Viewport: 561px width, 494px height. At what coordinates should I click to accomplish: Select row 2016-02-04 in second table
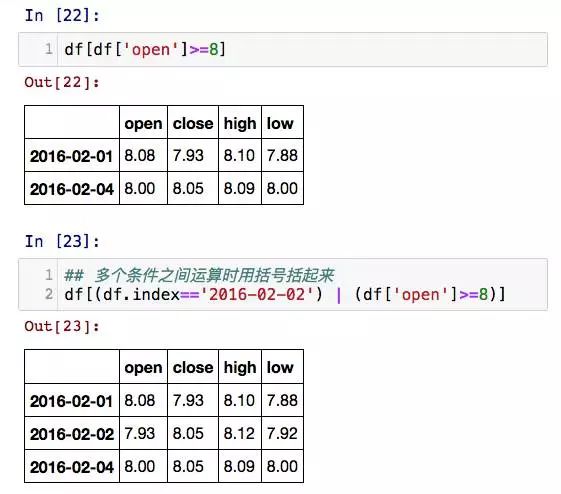164,466
